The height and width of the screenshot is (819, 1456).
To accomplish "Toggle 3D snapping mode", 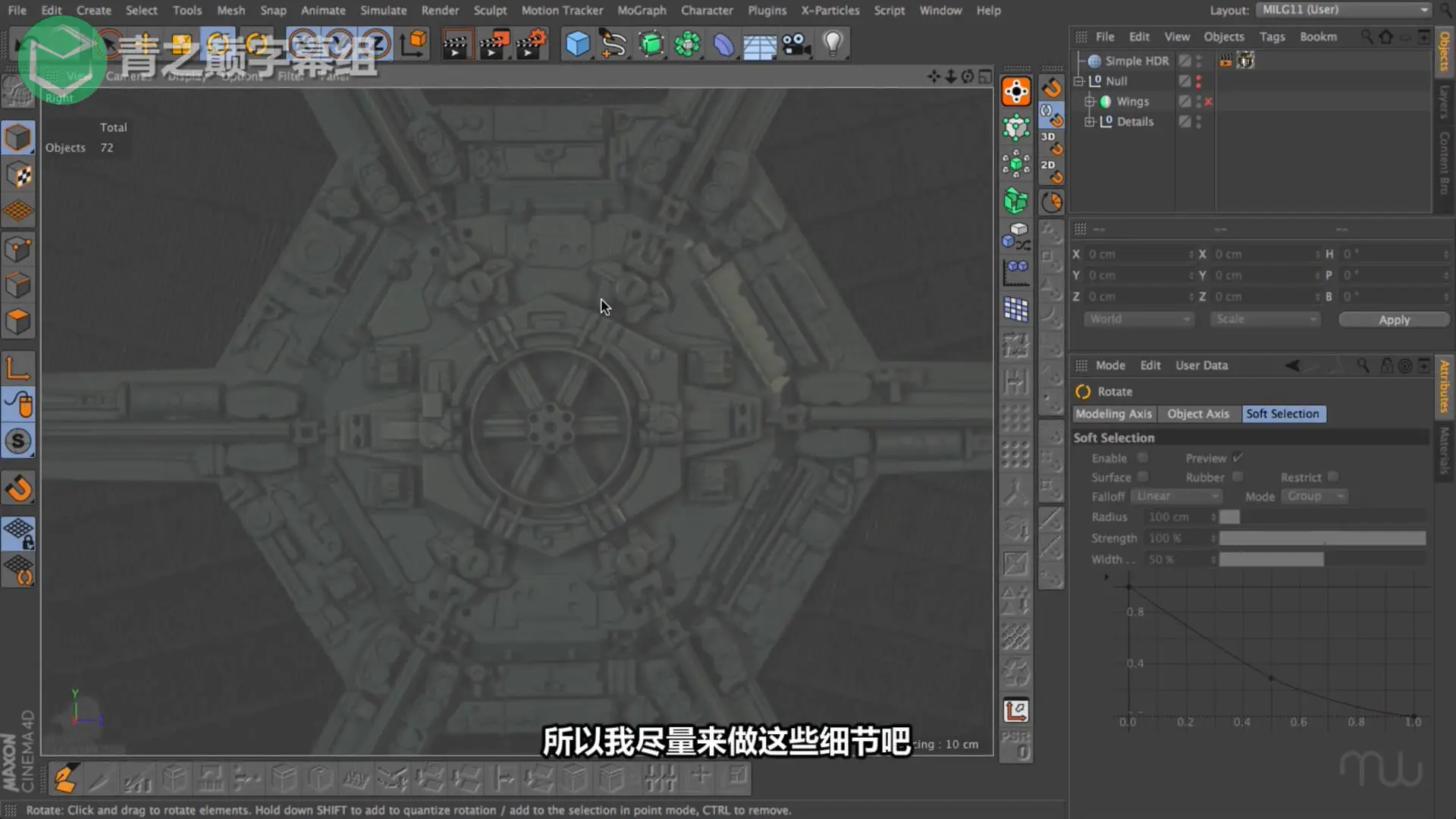I will click(1051, 143).
